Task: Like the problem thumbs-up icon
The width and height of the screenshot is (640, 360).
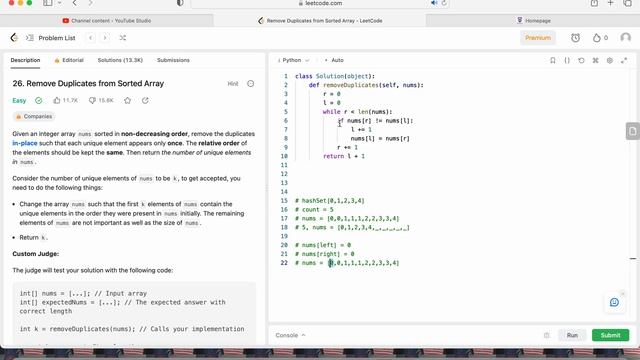Action: [x=57, y=100]
